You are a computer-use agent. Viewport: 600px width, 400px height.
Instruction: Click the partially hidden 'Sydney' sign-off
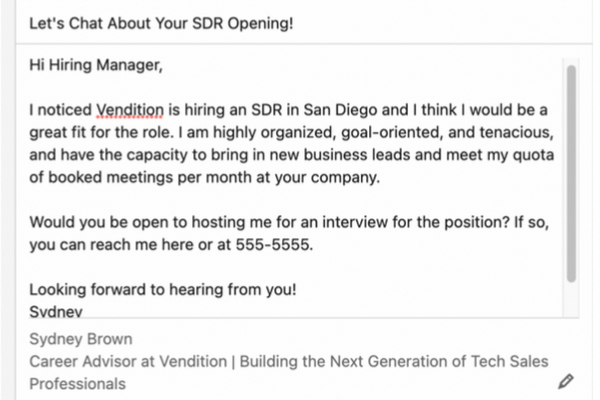(x=56, y=311)
